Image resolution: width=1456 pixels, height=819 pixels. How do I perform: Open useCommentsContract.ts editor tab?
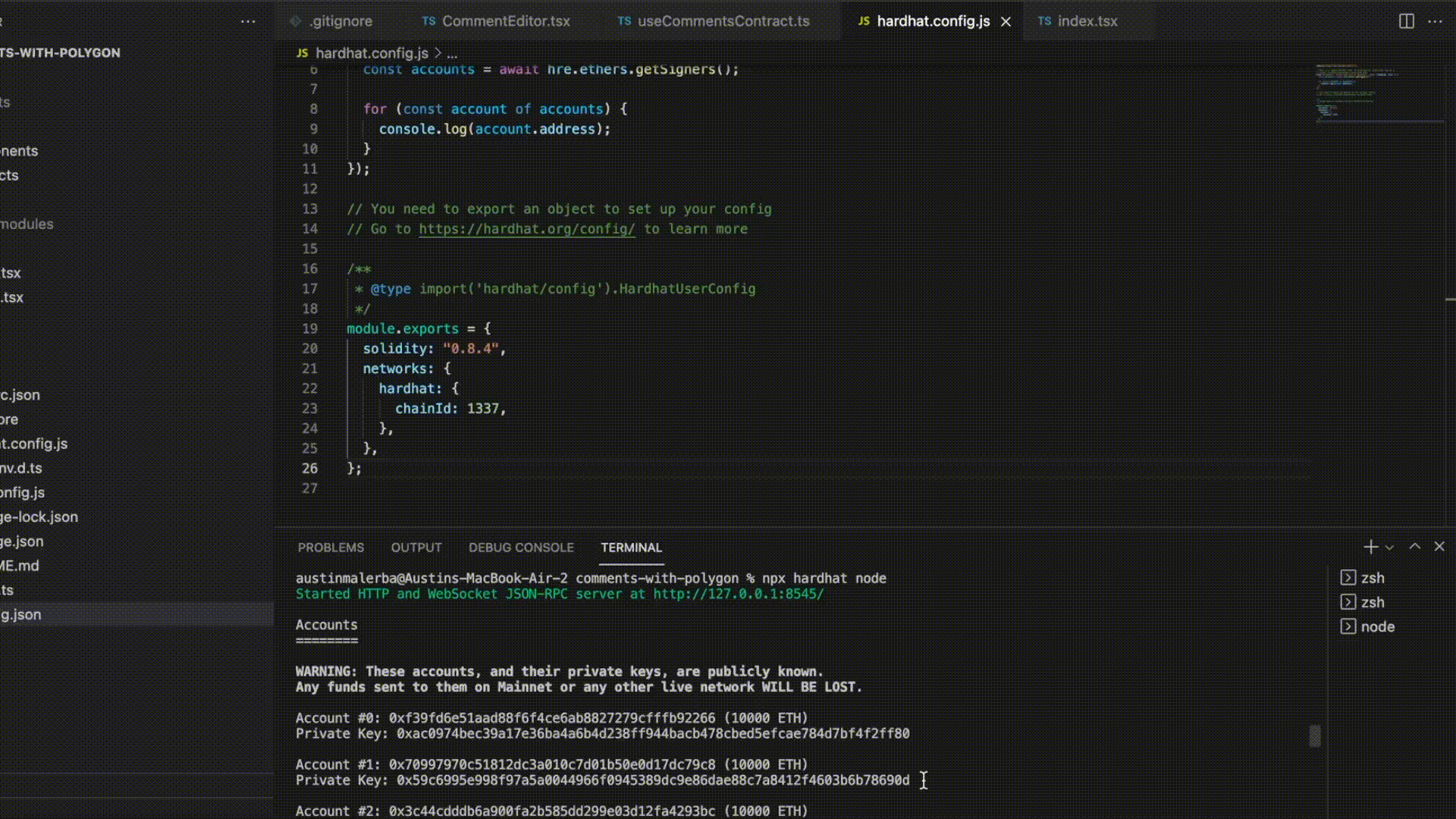(x=723, y=21)
